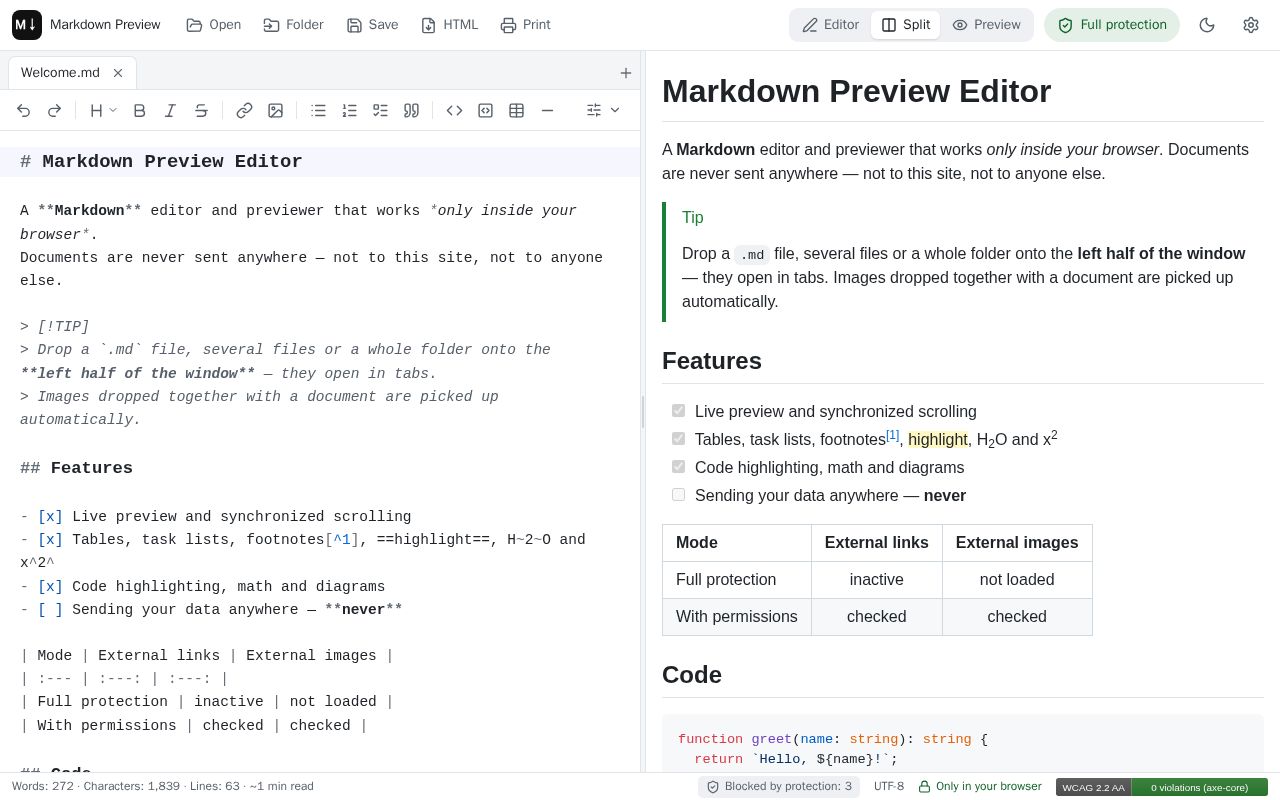This screenshot has width=1280, height=800.
Task: Open footnote [1] link in preview
Action: click(x=893, y=435)
